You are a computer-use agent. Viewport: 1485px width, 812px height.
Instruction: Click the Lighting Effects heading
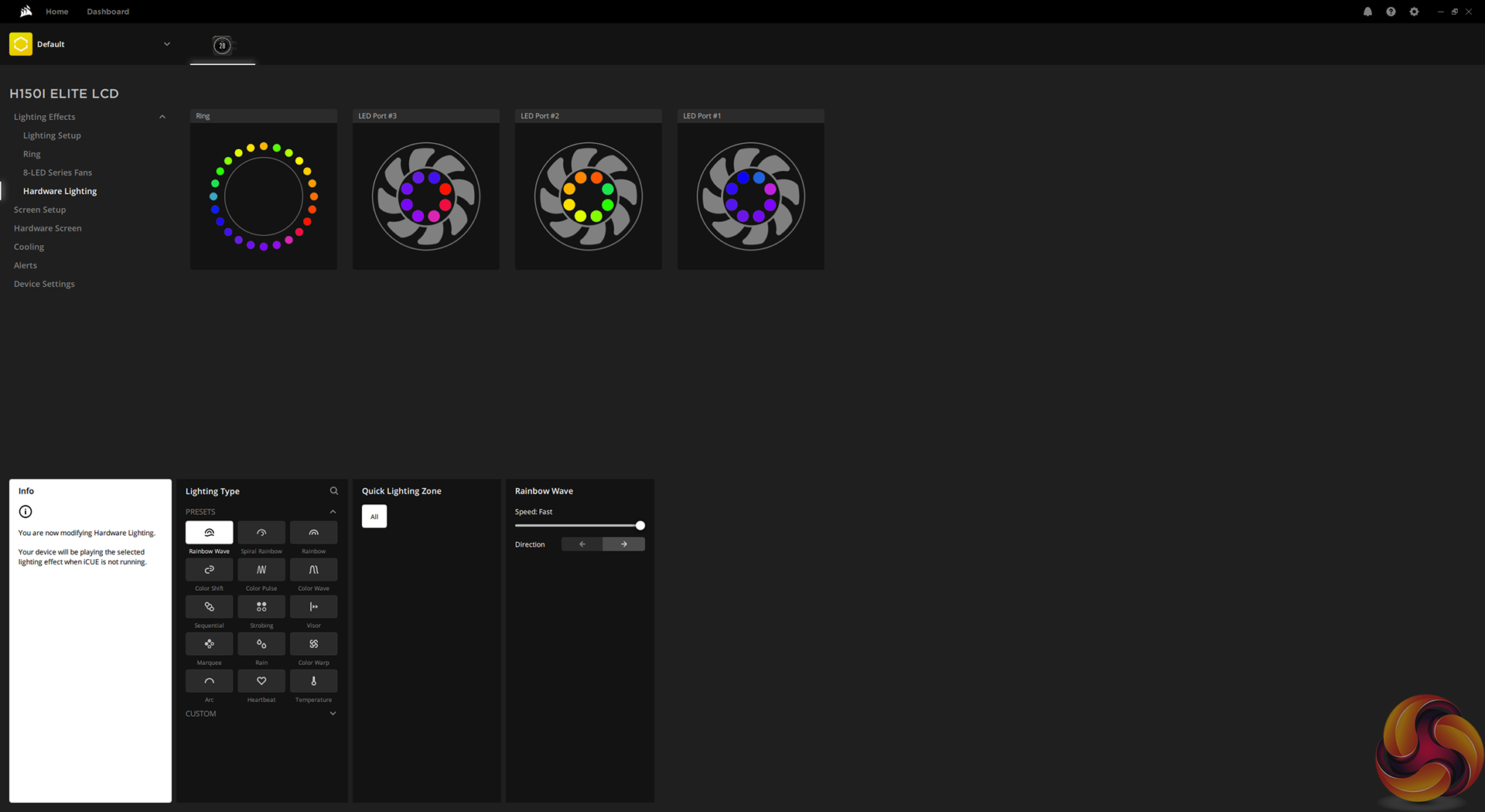(x=44, y=117)
